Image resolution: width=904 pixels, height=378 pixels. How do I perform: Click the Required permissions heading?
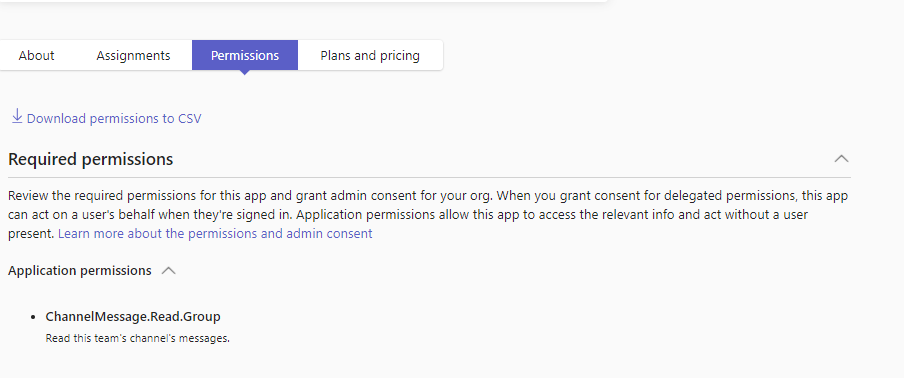91,159
